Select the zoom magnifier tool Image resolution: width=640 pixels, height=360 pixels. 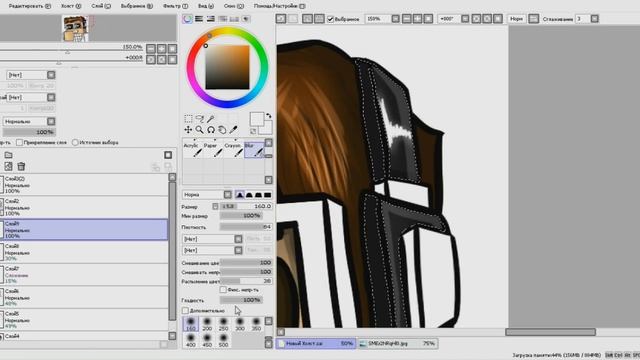tap(200, 130)
